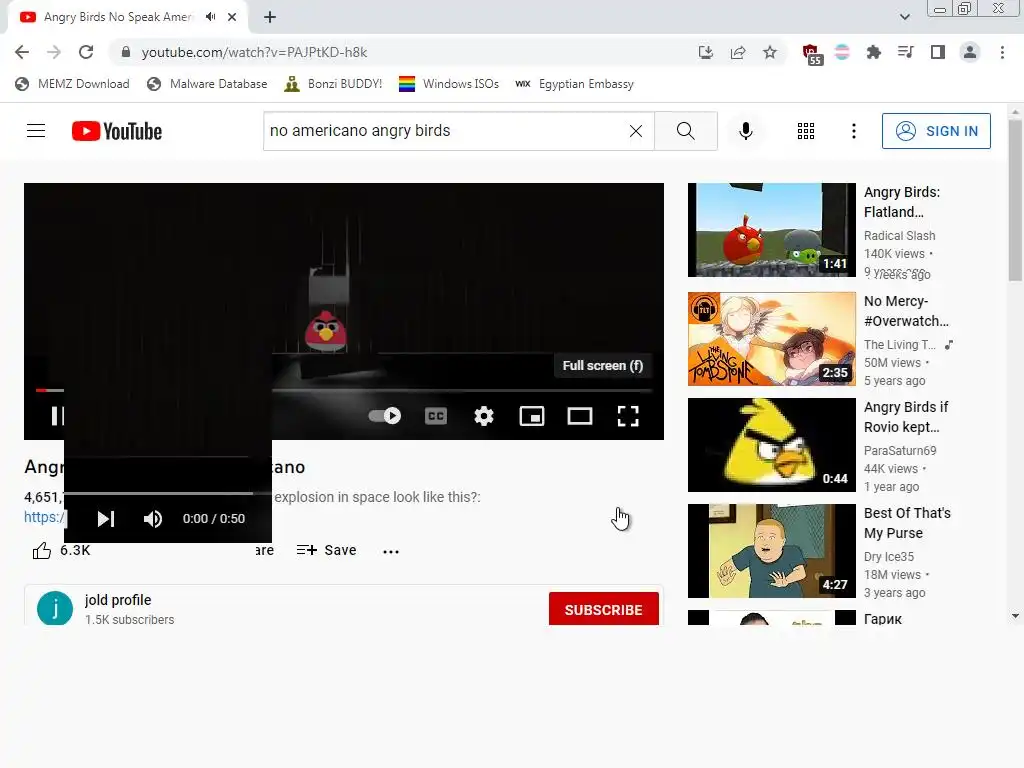1024x768 pixels.
Task: Click the YouTube logo to go home
Action: 117,131
